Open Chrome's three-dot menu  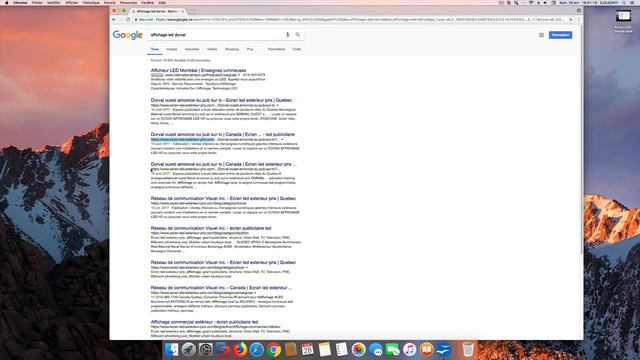[578, 20]
